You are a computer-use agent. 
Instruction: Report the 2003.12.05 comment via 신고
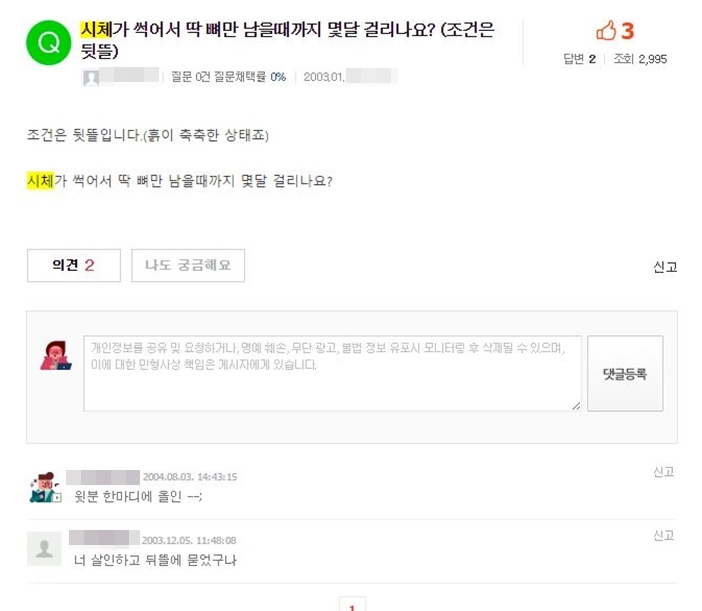point(663,535)
